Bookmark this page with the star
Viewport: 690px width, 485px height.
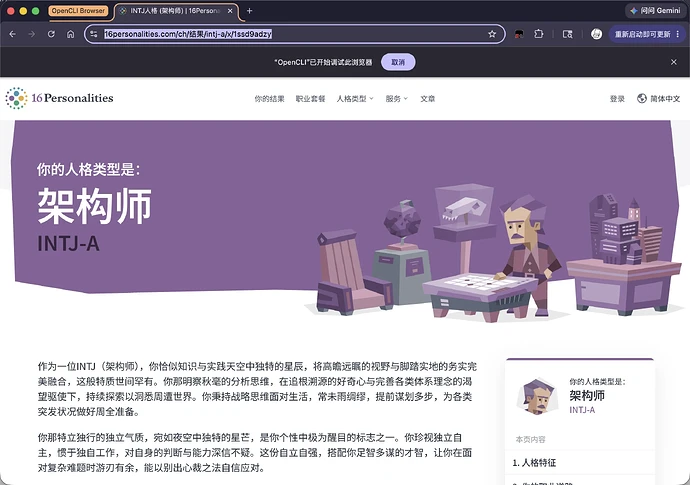tap(492, 34)
